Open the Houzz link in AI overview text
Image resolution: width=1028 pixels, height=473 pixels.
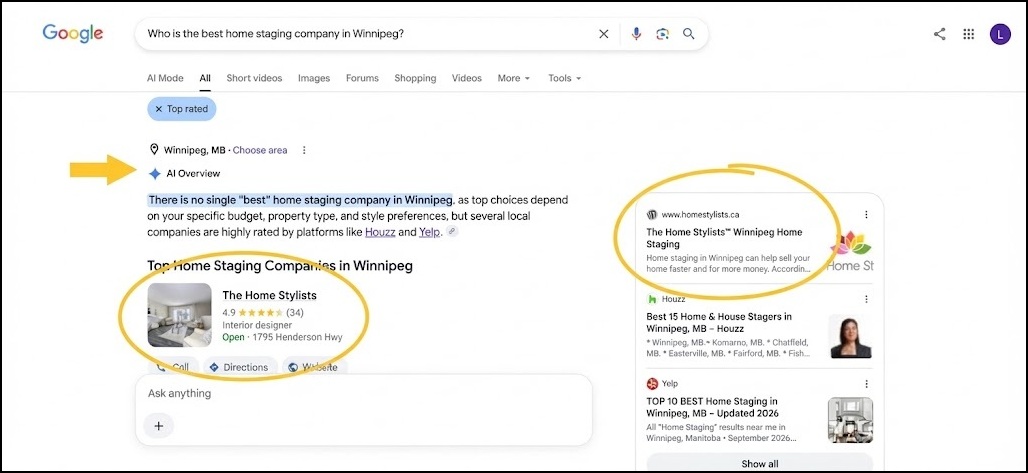(380, 232)
